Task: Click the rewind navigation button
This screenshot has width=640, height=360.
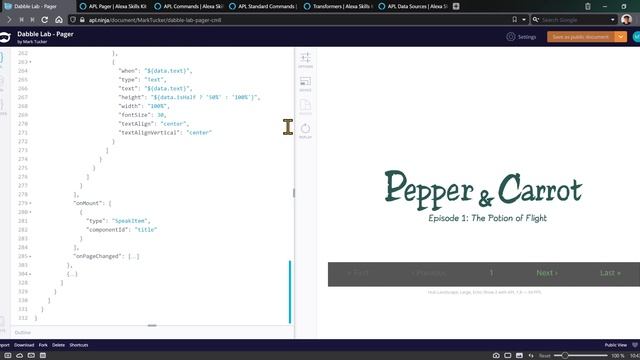Action: coord(21,20)
